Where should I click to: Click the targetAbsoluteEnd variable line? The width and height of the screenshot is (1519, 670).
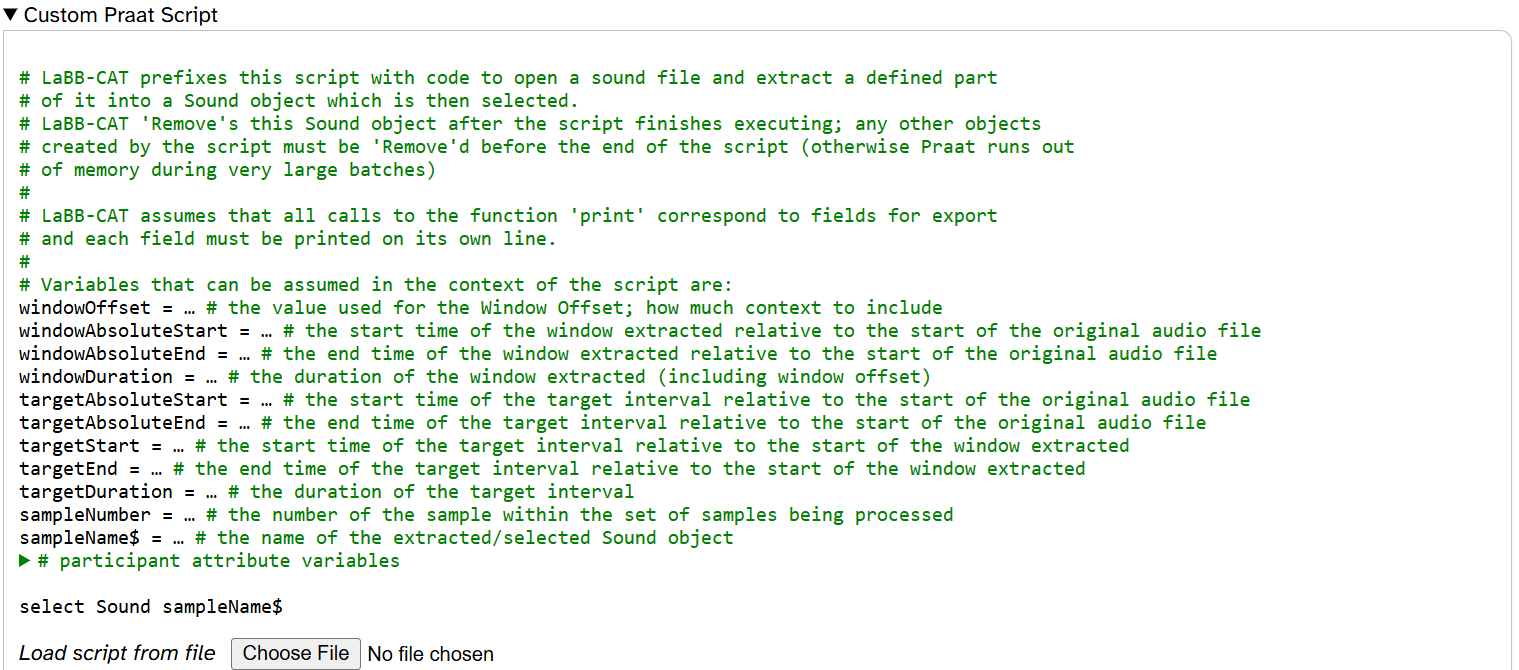(x=612, y=423)
